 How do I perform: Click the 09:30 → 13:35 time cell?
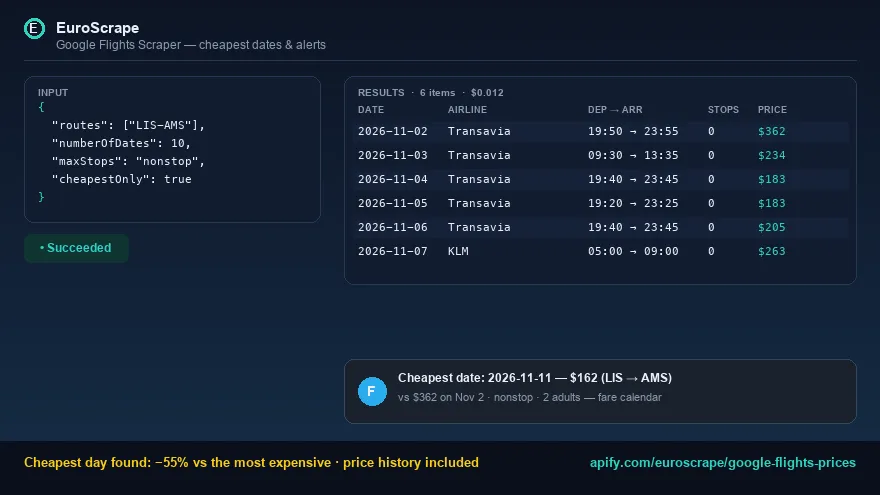pos(633,155)
